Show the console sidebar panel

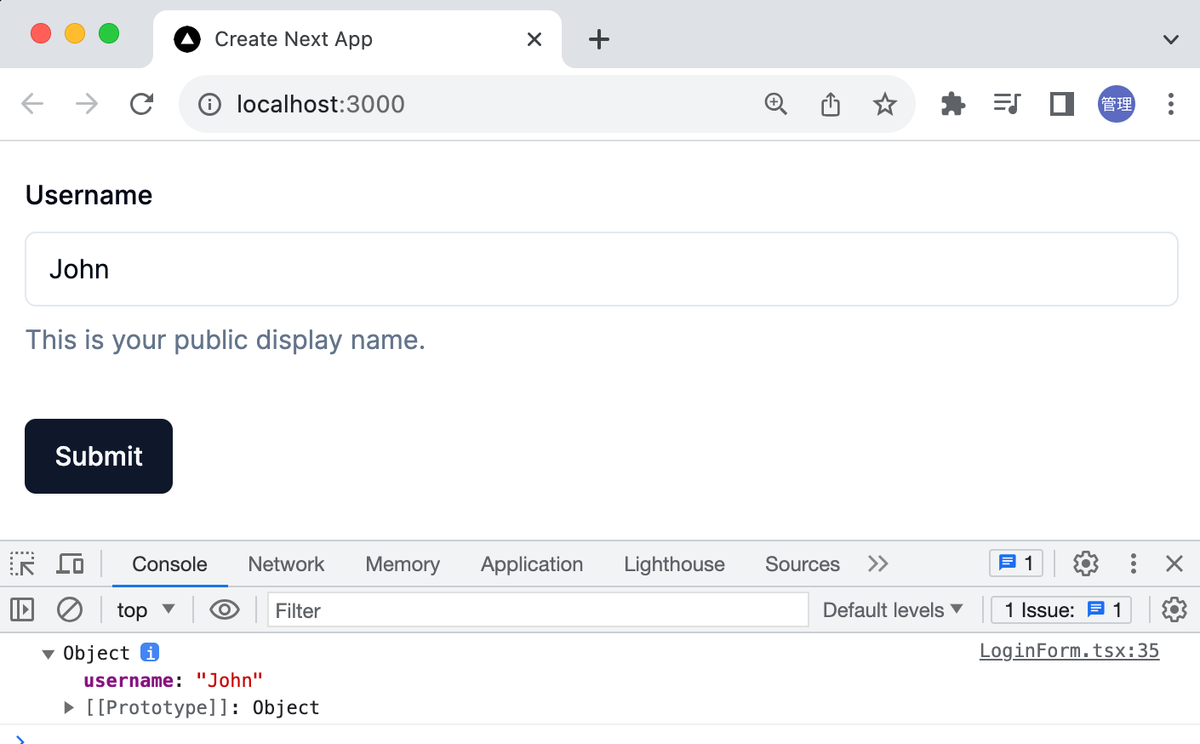point(22,609)
